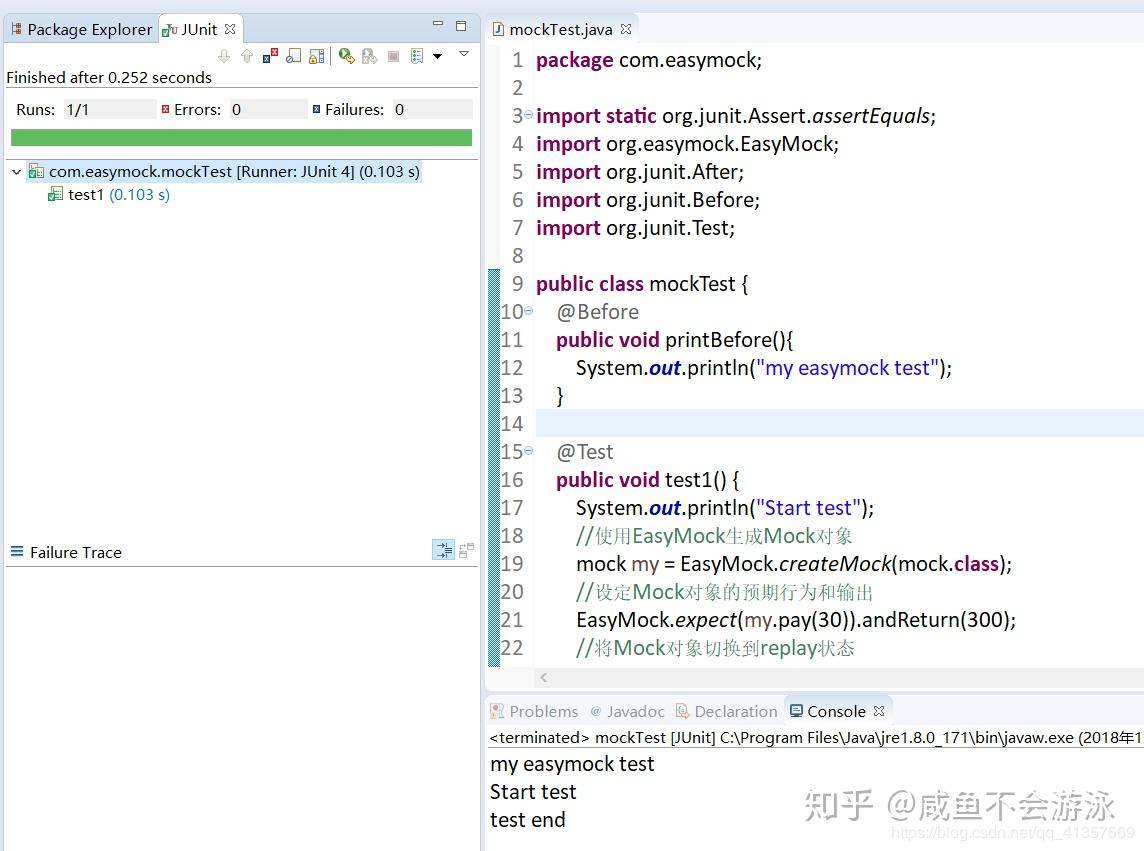
Task: Click the Console tab monitor icon
Action: pyautogui.click(x=797, y=711)
